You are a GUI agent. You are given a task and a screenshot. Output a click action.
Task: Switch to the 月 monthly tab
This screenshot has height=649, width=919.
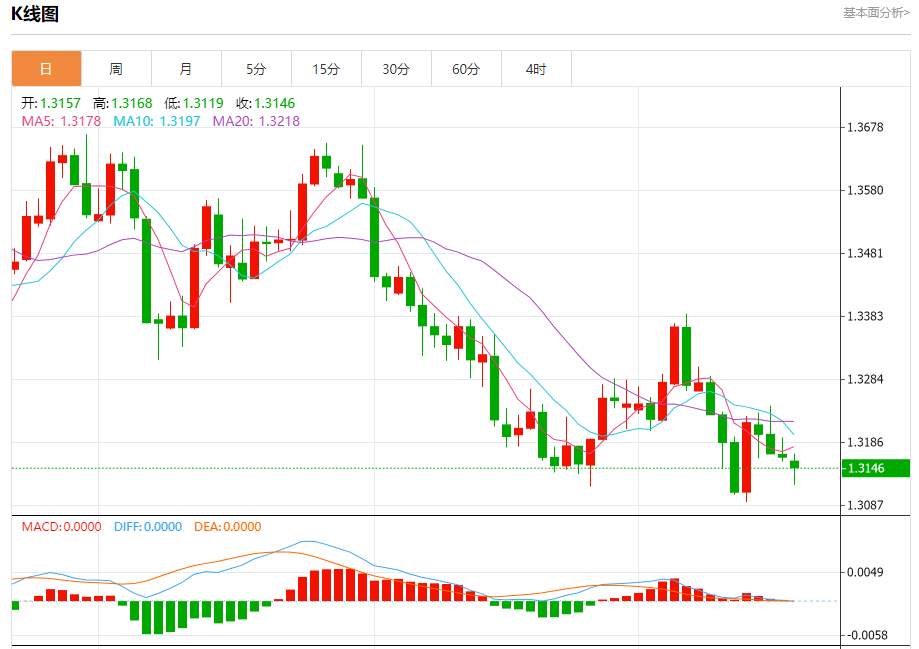[x=186, y=69]
